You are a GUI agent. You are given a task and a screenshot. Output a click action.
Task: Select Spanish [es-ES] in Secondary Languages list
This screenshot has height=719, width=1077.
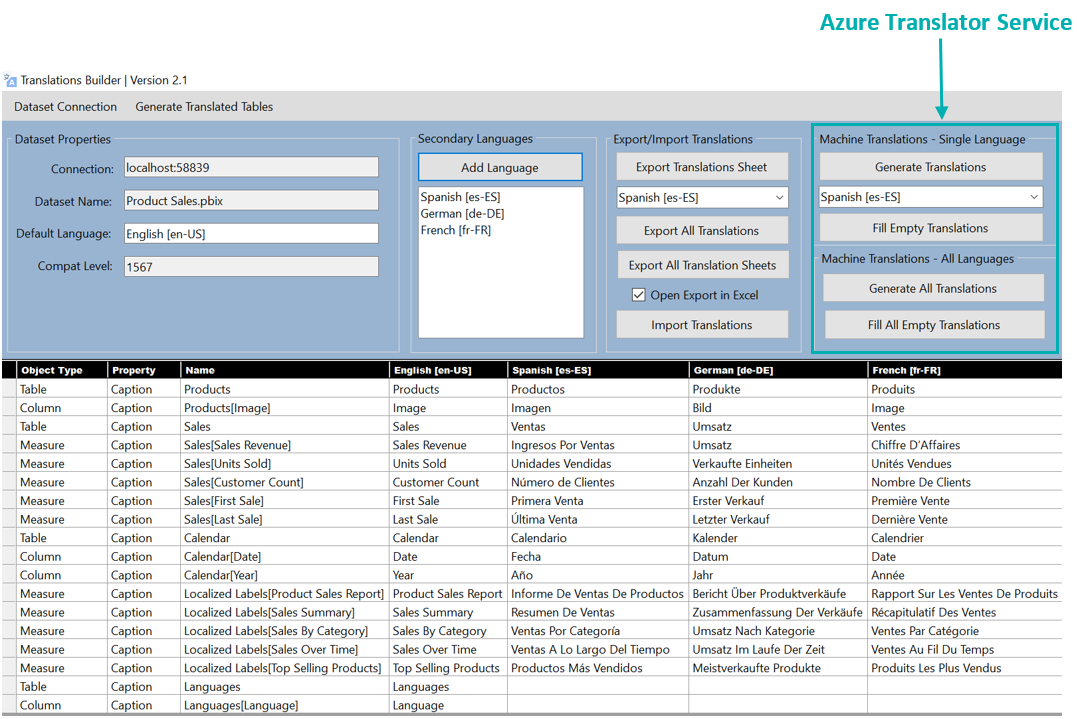460,197
